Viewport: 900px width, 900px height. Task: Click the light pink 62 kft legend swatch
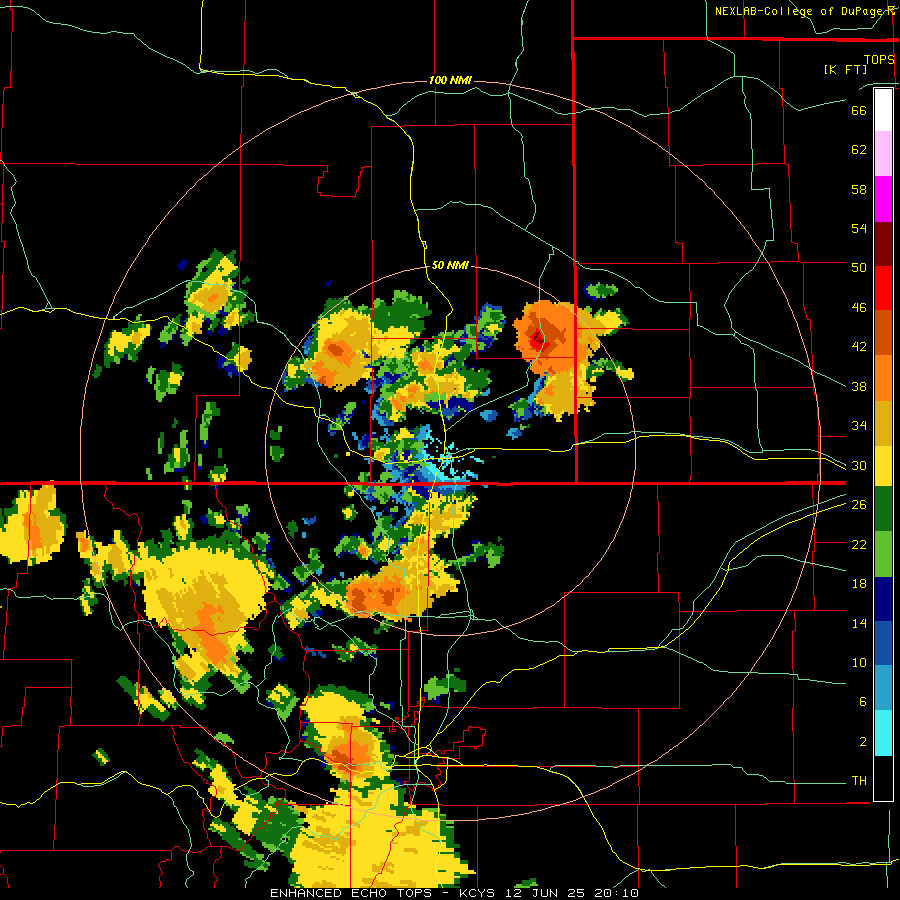pos(883,153)
